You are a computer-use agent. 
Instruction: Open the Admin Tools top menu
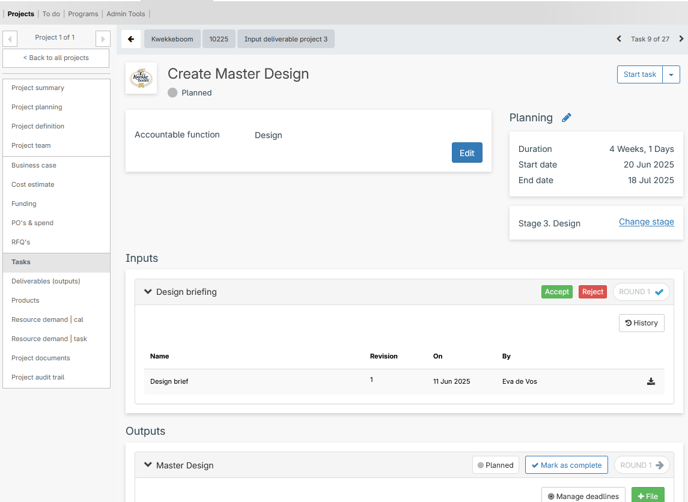coord(125,14)
